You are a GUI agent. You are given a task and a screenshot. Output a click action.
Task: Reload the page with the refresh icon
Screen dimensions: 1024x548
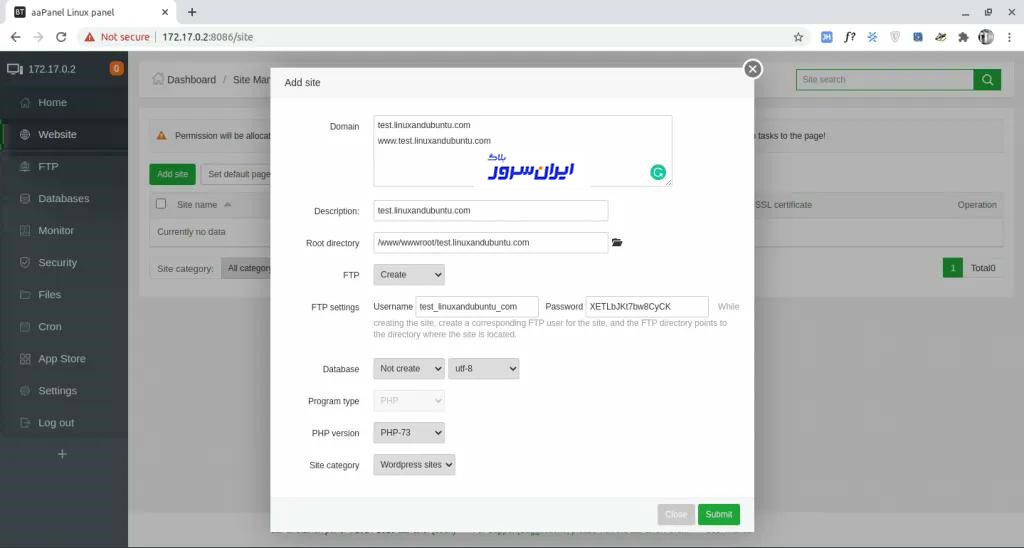[x=61, y=37]
